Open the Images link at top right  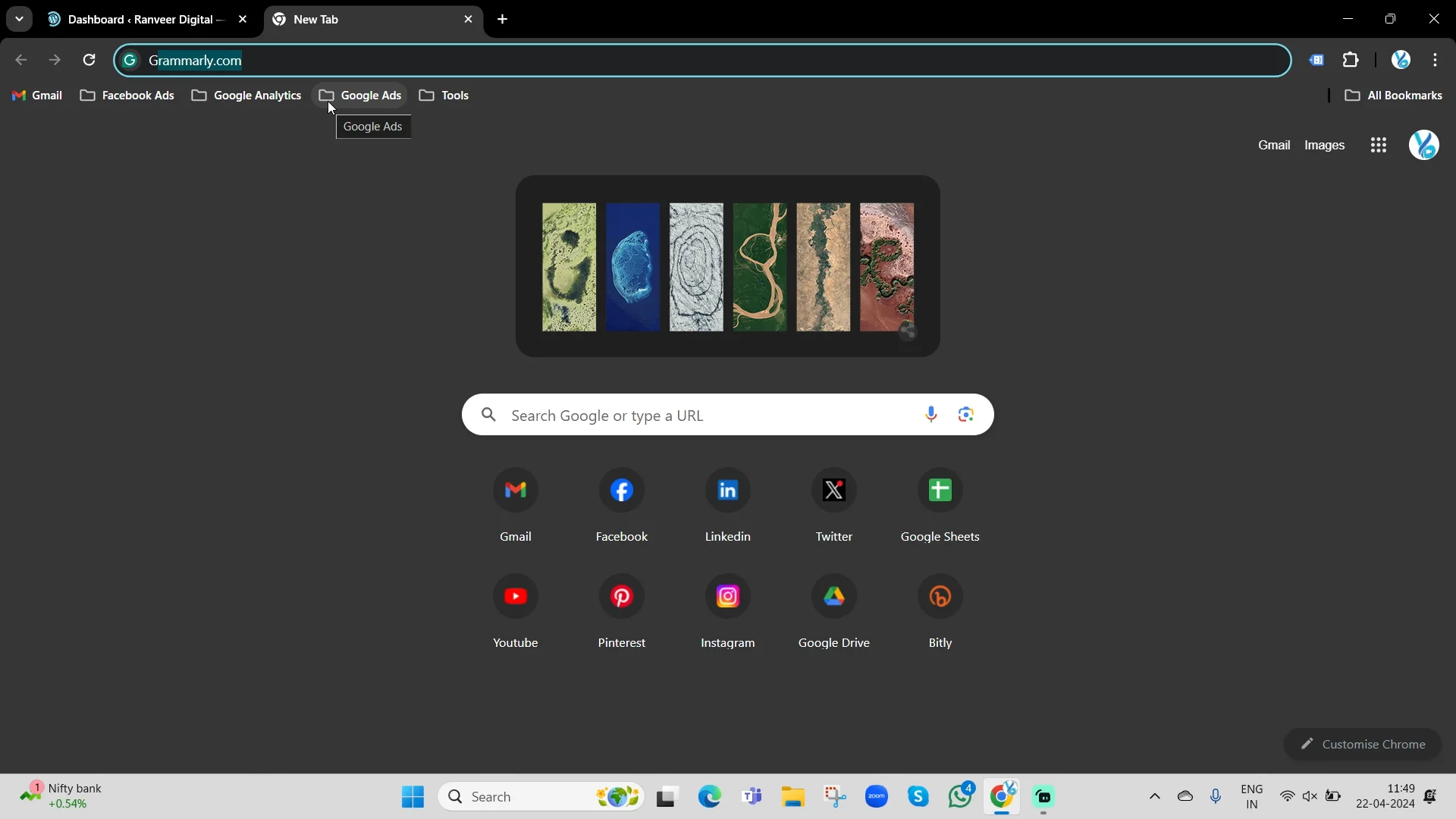(1325, 145)
